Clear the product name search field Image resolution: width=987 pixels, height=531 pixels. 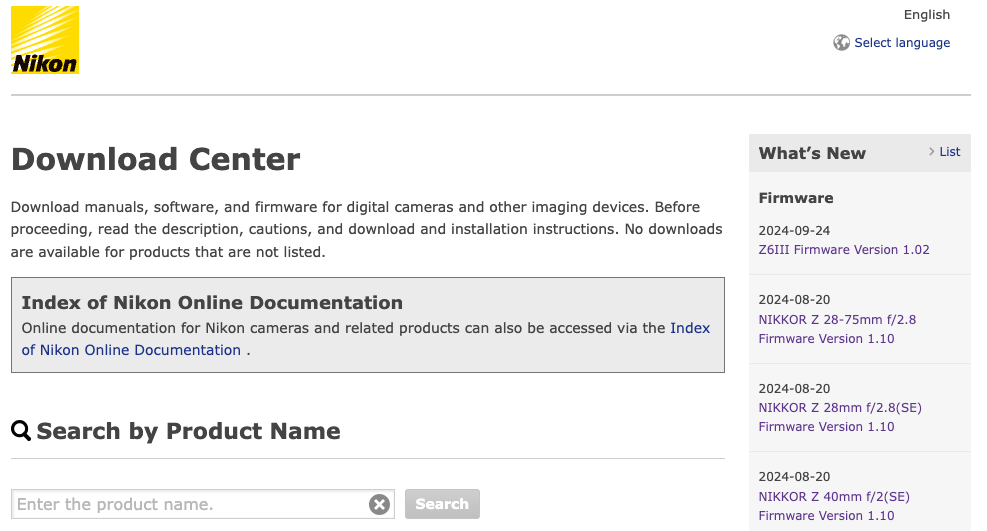click(x=379, y=504)
